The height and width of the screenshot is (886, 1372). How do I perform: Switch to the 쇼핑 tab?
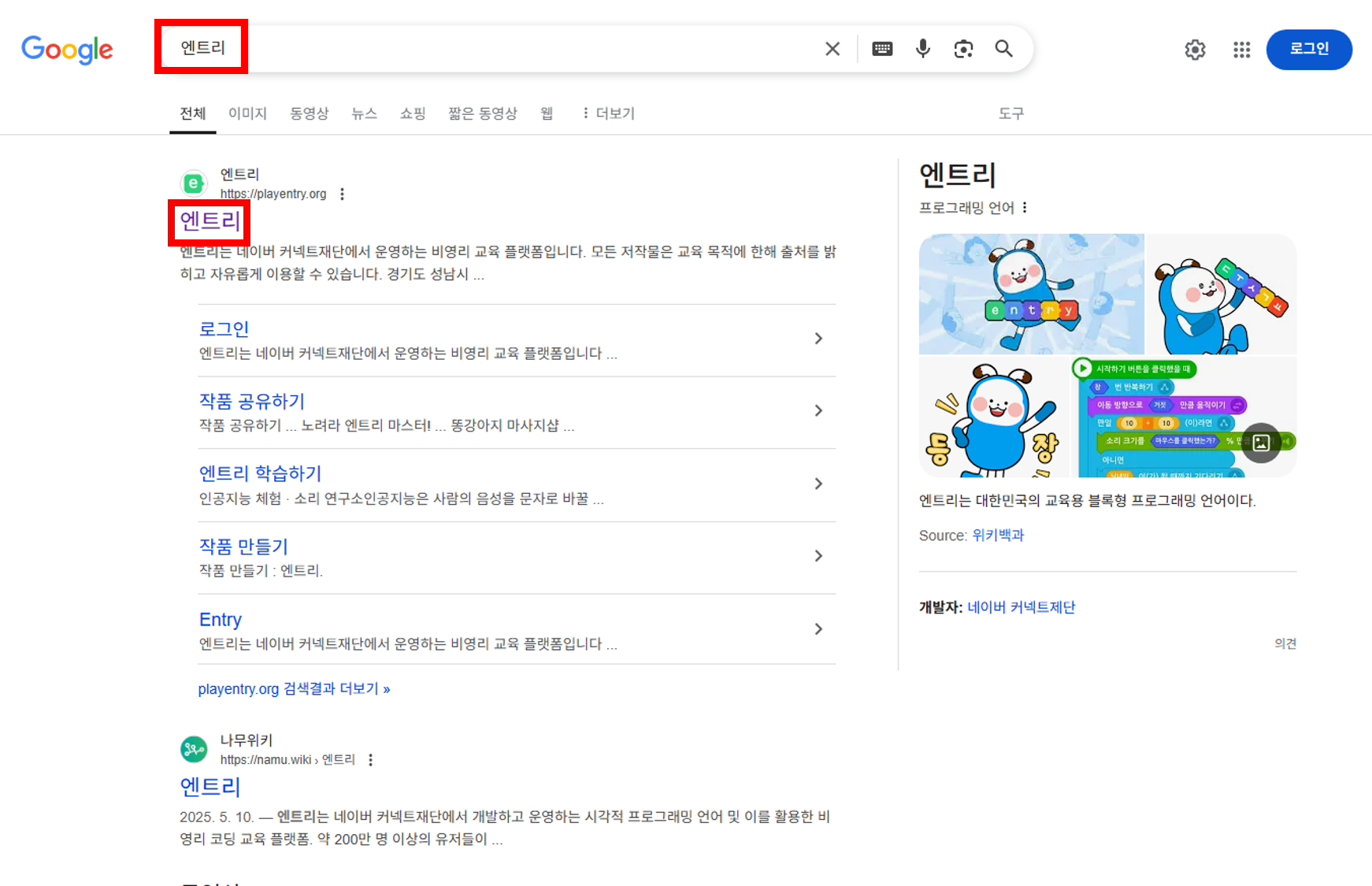[413, 113]
